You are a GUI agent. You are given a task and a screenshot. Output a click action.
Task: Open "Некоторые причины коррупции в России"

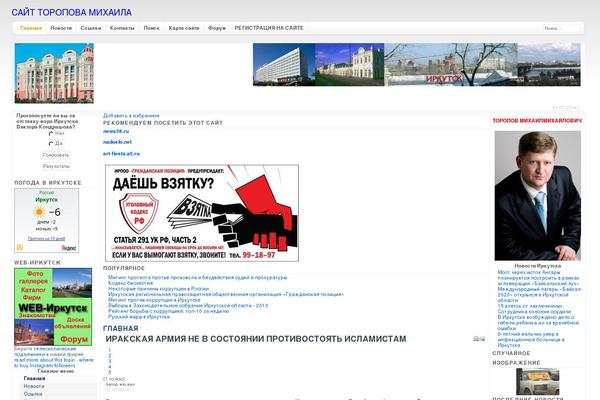158,289
